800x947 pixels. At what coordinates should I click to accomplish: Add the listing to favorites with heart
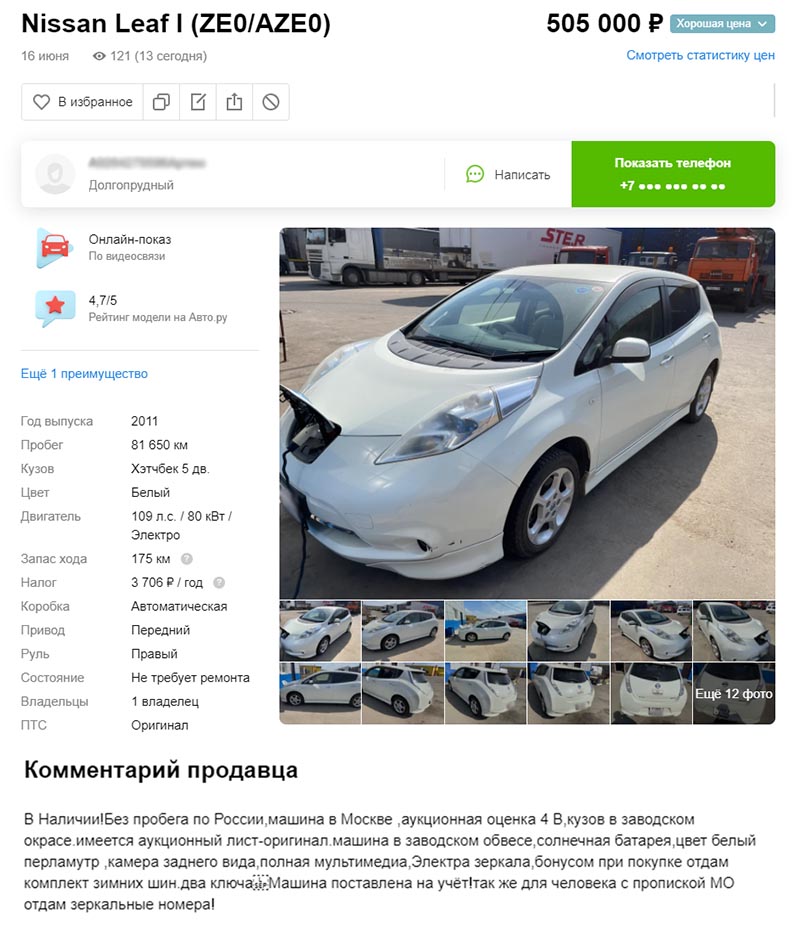click(x=82, y=102)
